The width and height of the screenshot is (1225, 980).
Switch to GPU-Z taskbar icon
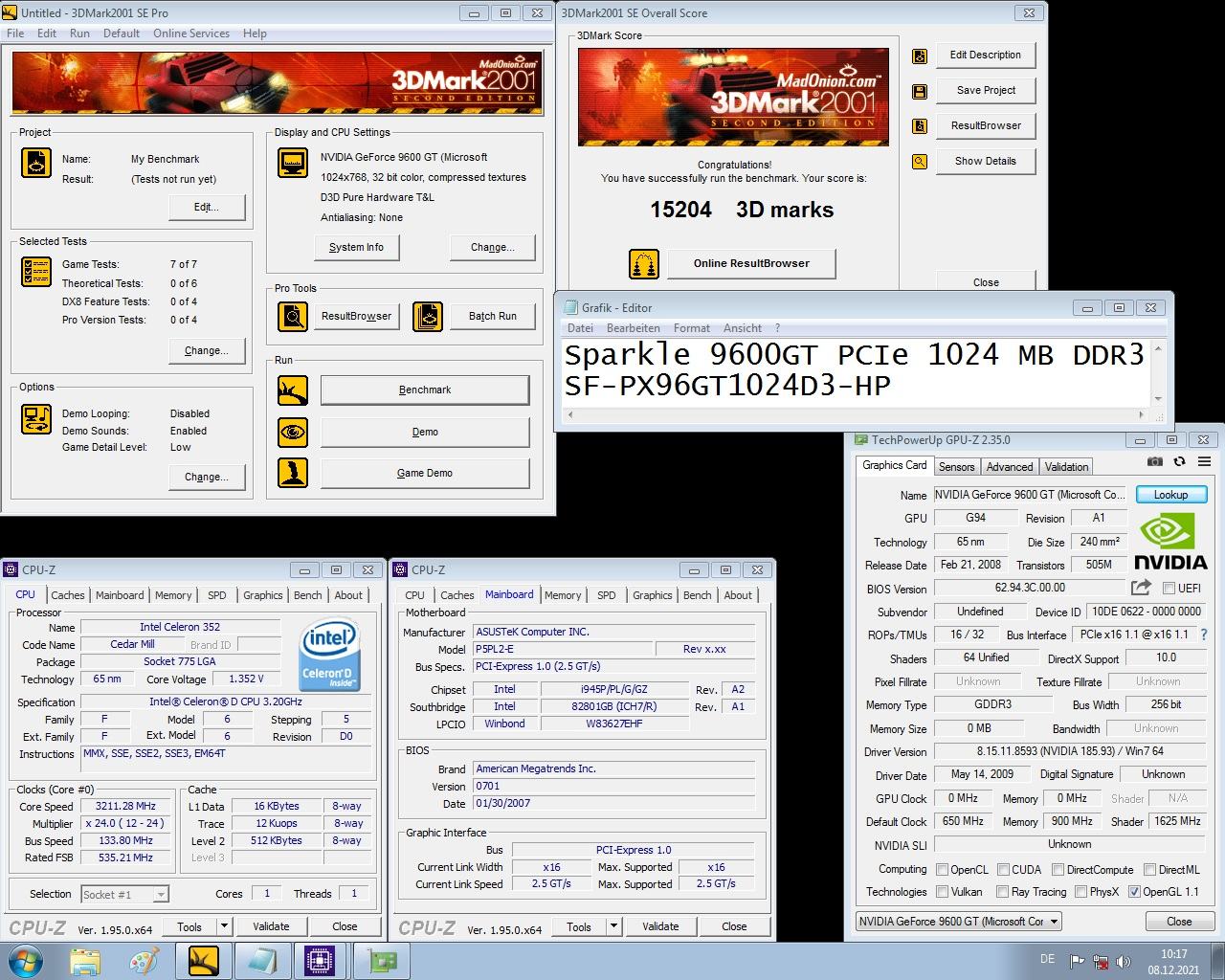(x=383, y=961)
